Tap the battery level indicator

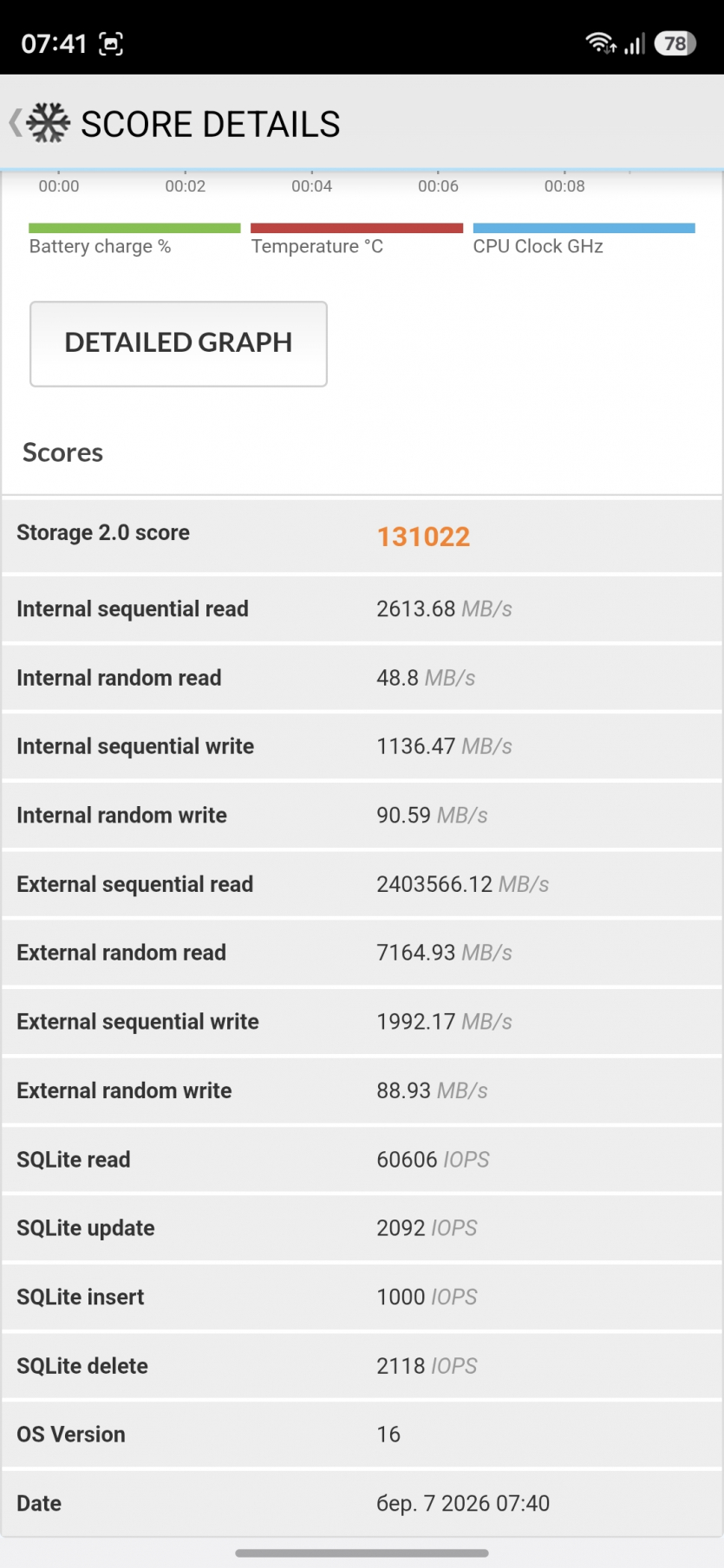pos(675,43)
